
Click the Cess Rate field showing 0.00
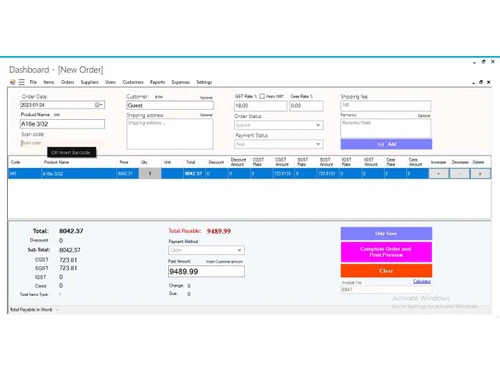[x=306, y=106]
